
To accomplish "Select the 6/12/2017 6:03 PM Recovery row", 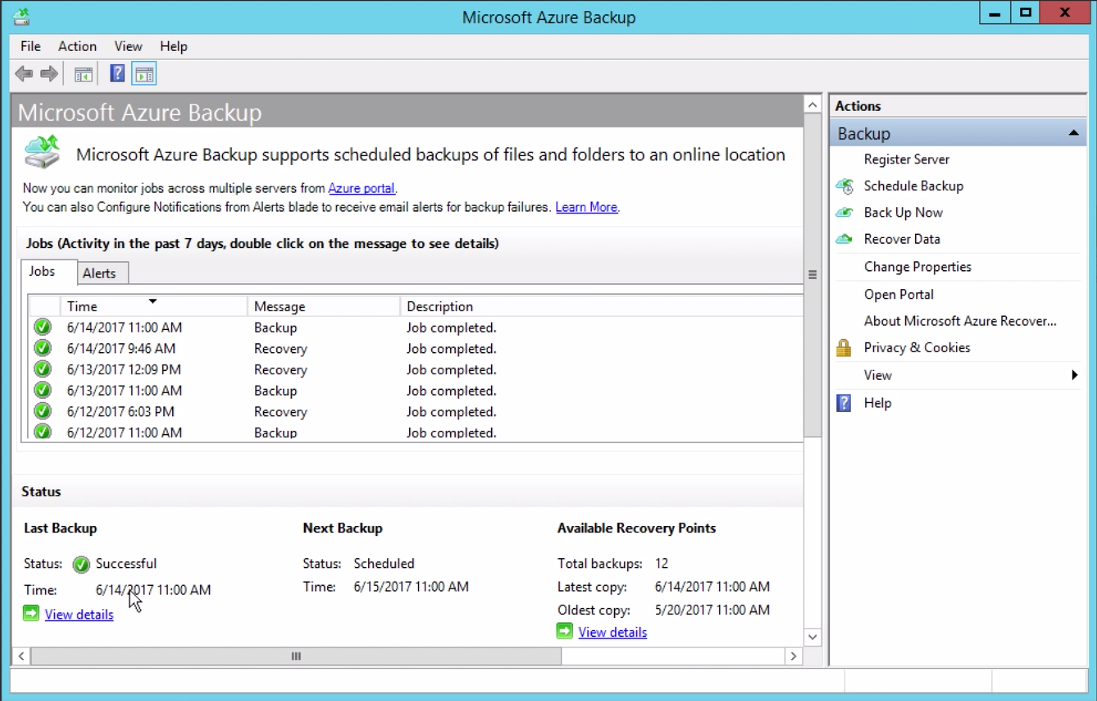I will 416,411.
